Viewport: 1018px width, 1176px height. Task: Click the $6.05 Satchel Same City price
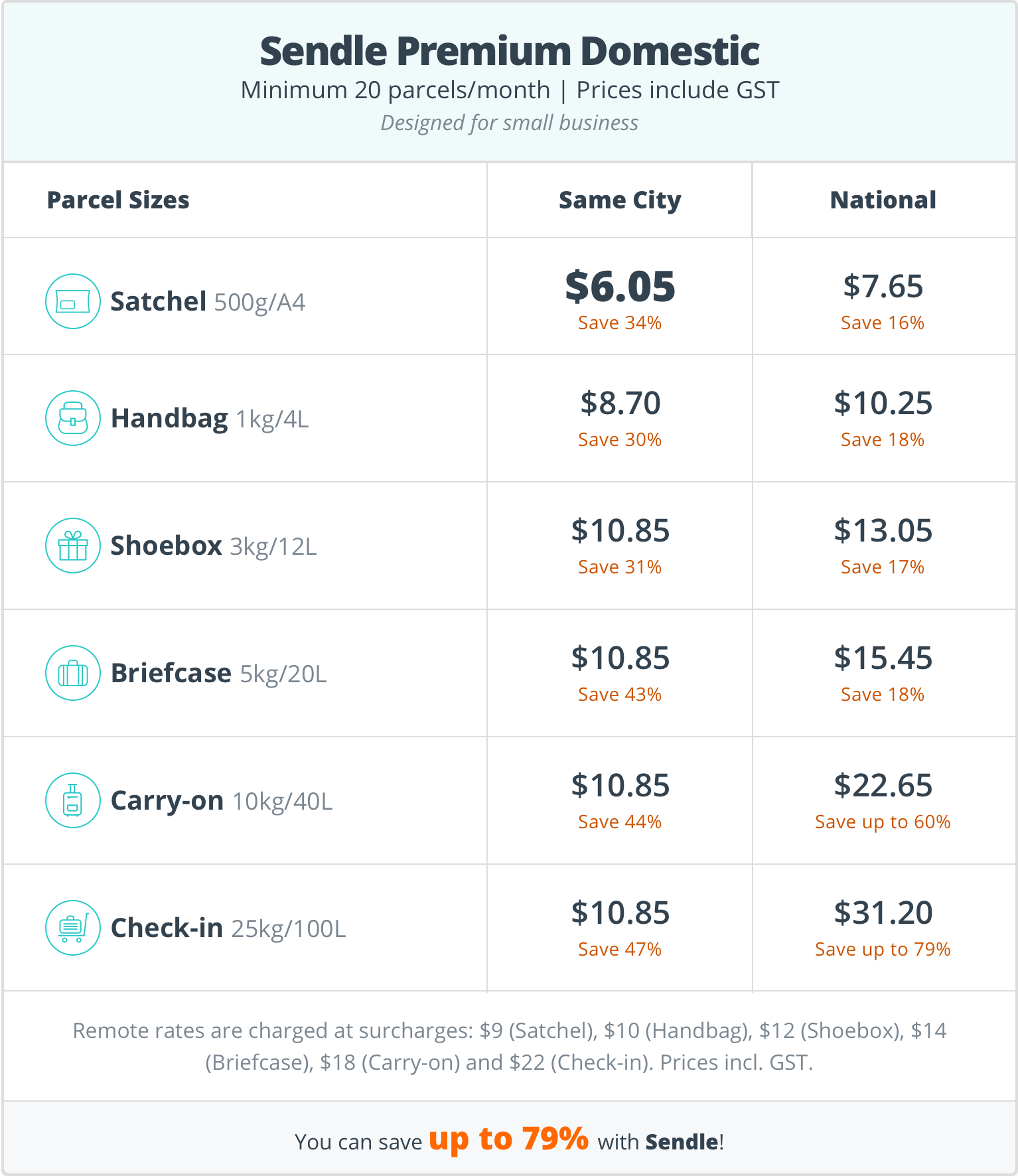pos(620,287)
